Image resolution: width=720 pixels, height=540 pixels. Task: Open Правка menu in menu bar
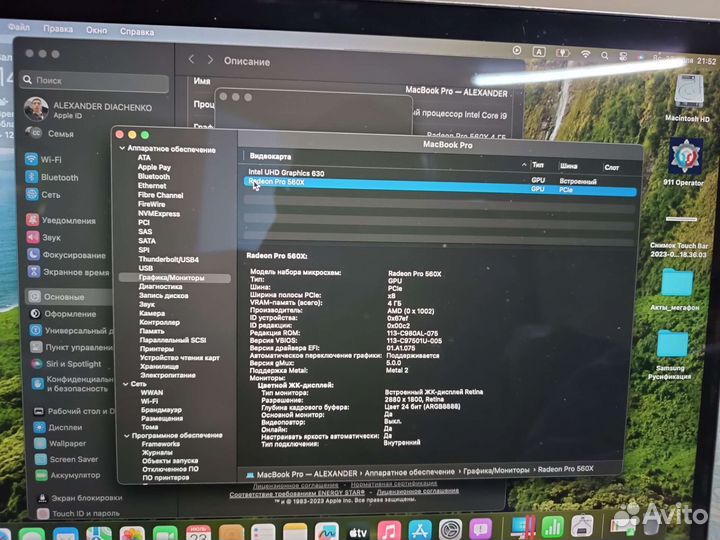pyautogui.click(x=58, y=28)
